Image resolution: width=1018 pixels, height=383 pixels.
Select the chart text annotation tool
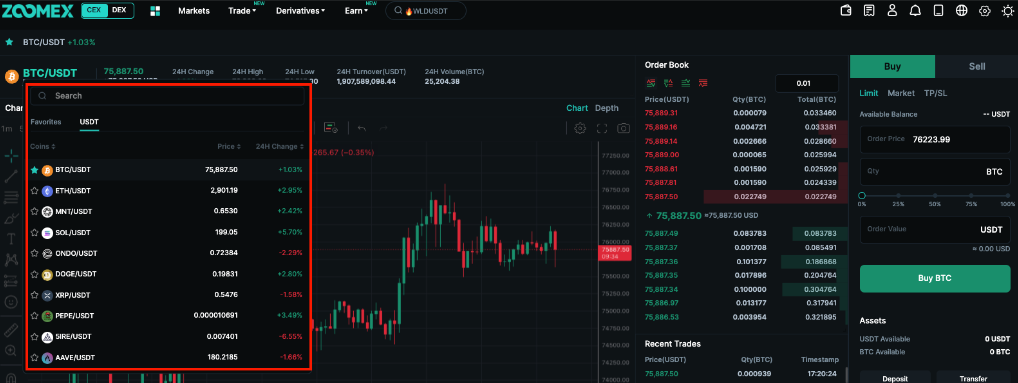point(10,239)
